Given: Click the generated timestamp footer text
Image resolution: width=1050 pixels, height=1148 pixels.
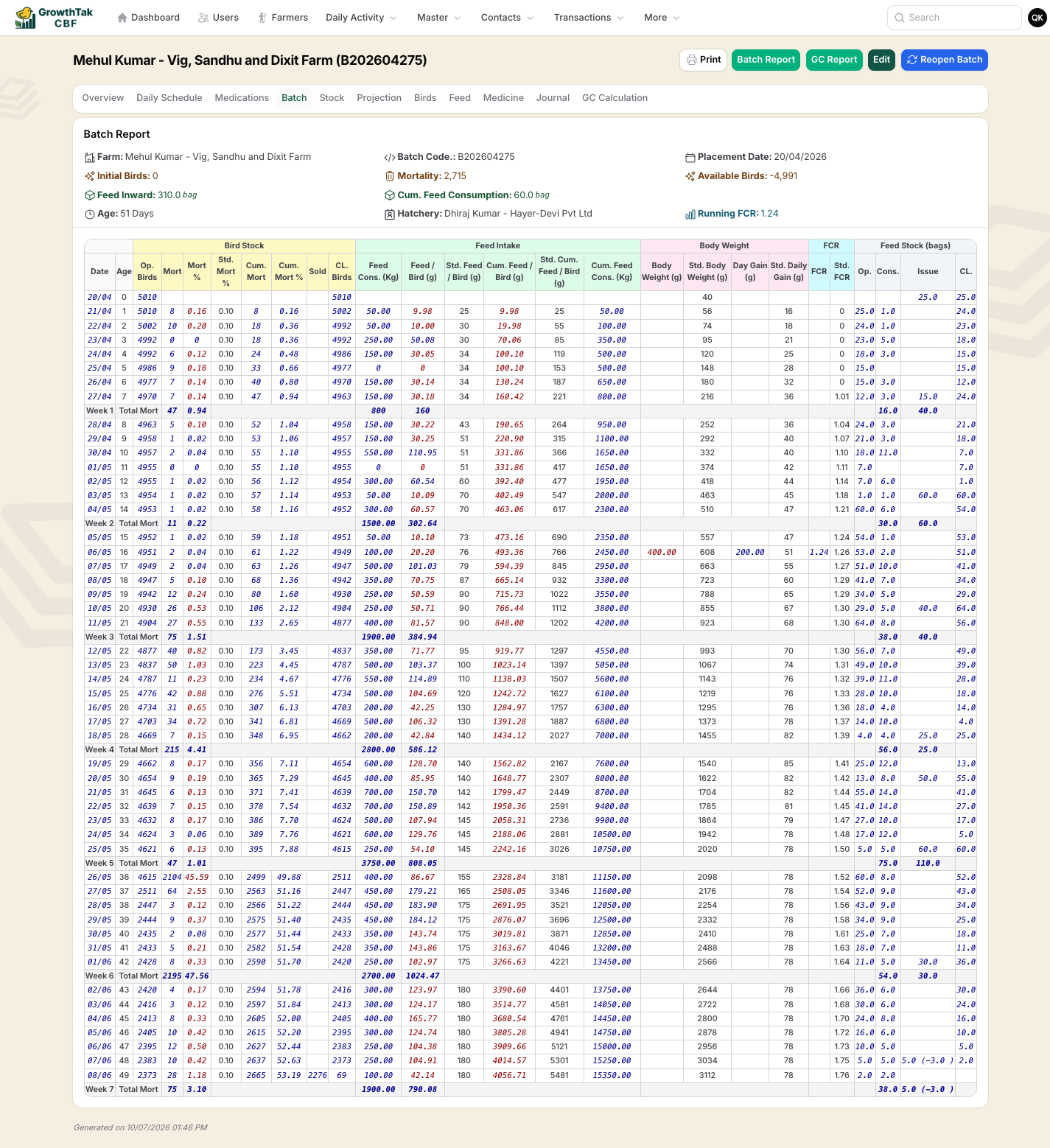Looking at the screenshot, I should click(141, 1127).
